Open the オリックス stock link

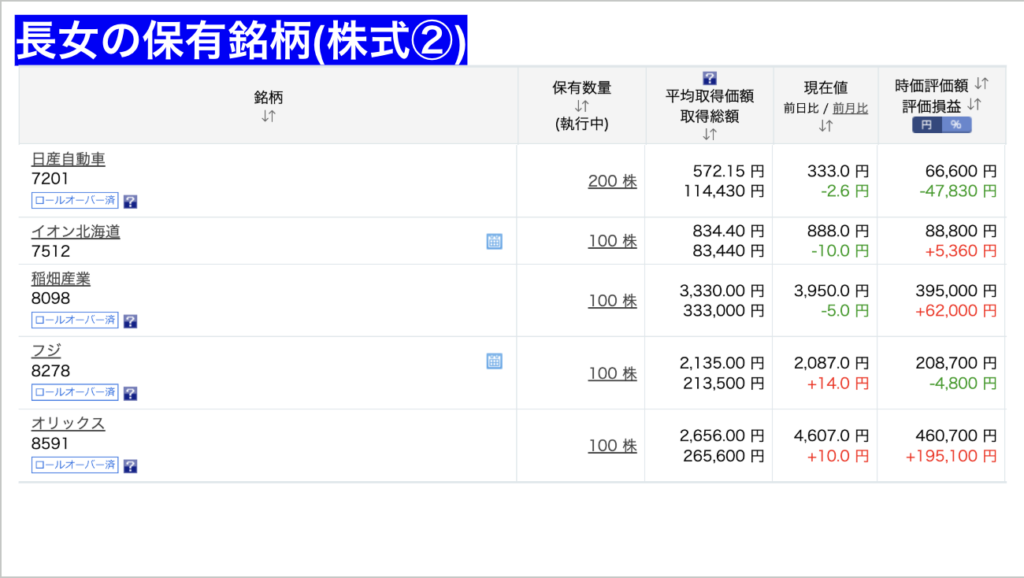pos(68,423)
